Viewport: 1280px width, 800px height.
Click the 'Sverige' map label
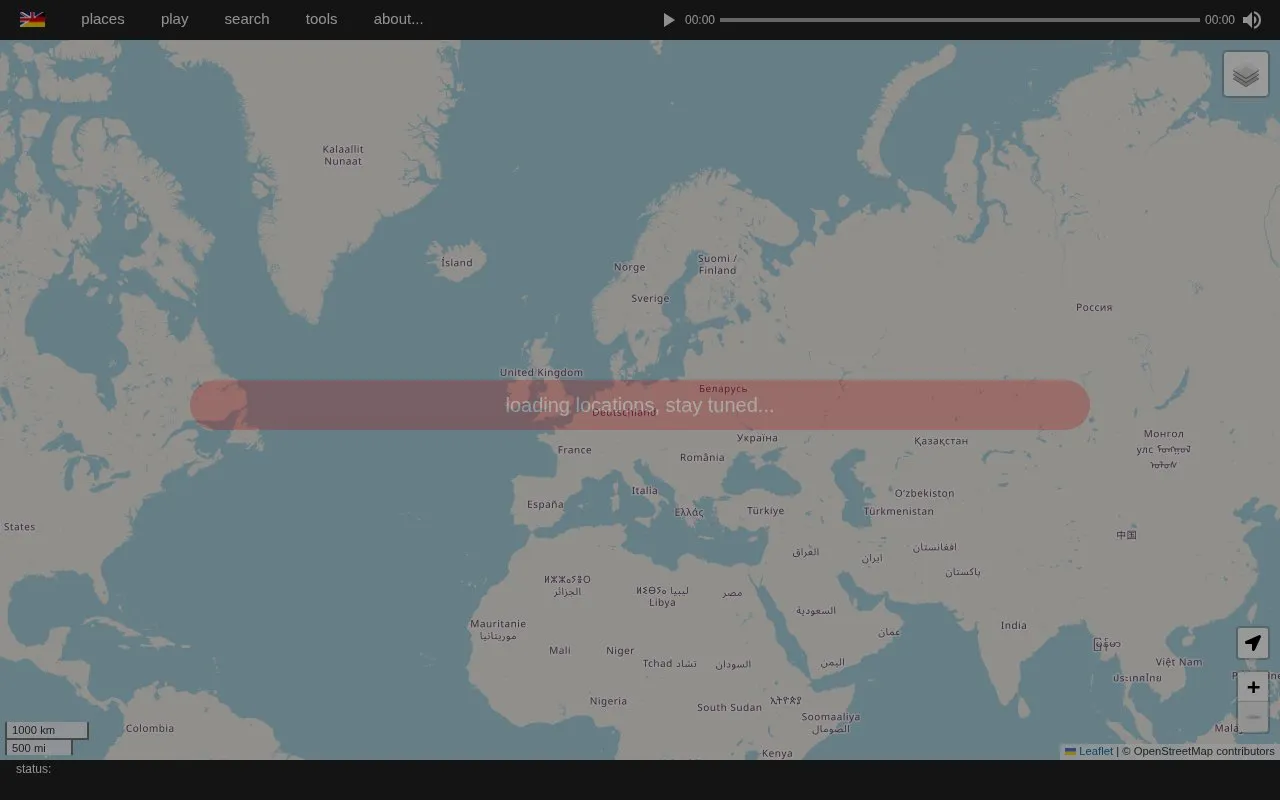(650, 298)
